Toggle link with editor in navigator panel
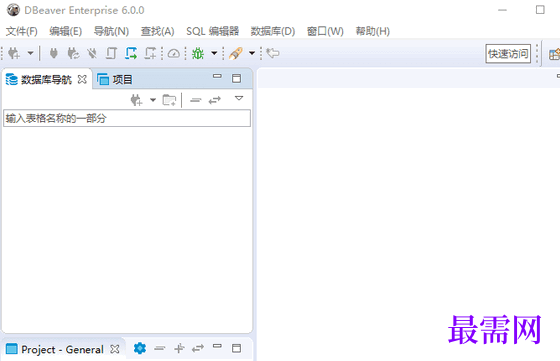 click(x=215, y=100)
